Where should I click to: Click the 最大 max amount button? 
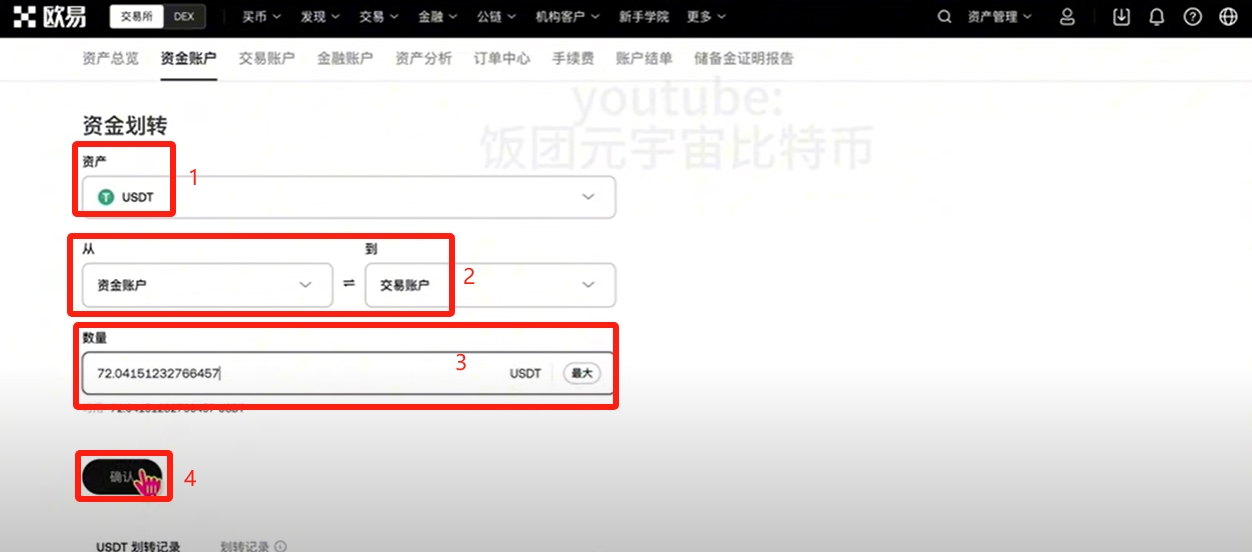coord(582,373)
